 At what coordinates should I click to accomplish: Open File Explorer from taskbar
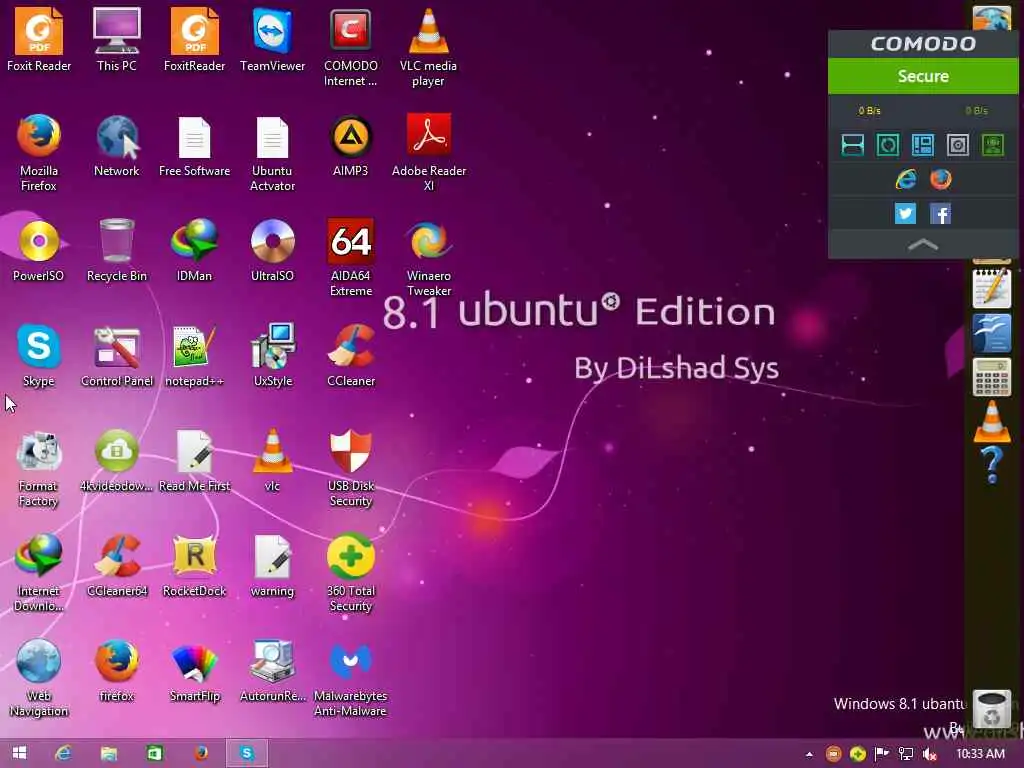pyautogui.click(x=109, y=753)
